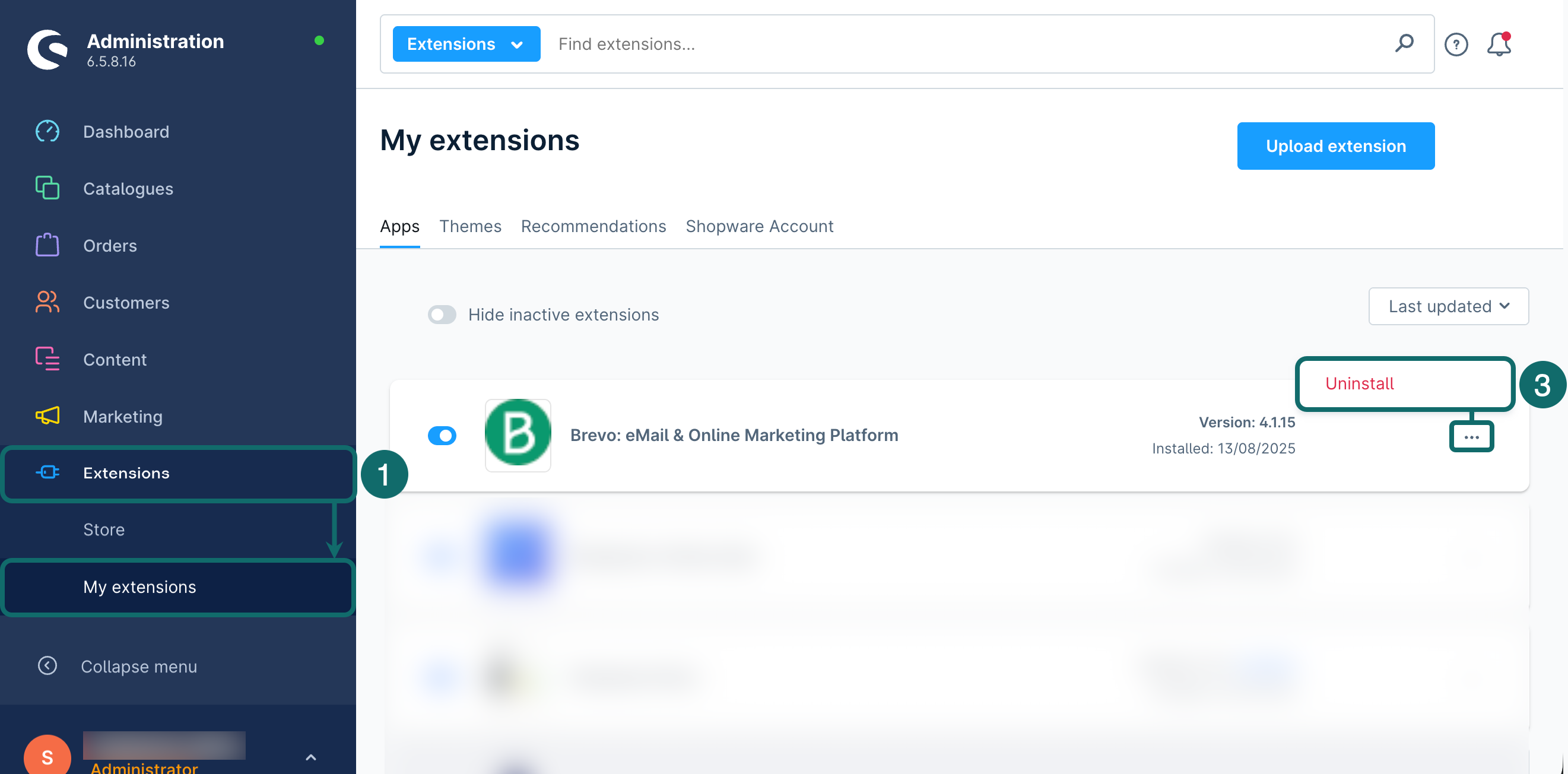The image size is (1568, 774).
Task: Toggle Hide inactive extensions switch
Action: 442,315
